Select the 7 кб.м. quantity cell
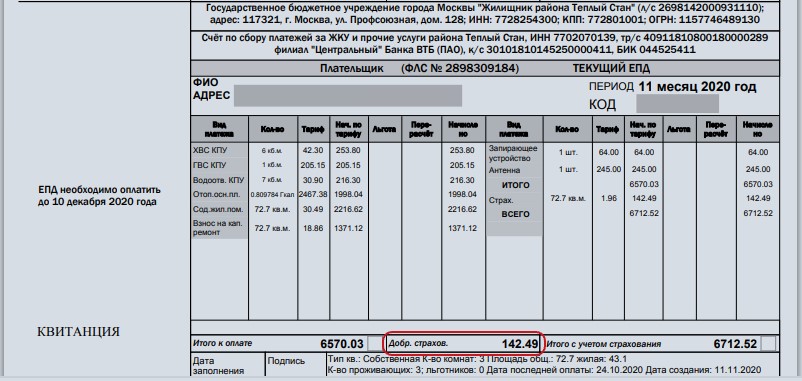Viewport: 802px width, 381px height. tap(273, 181)
